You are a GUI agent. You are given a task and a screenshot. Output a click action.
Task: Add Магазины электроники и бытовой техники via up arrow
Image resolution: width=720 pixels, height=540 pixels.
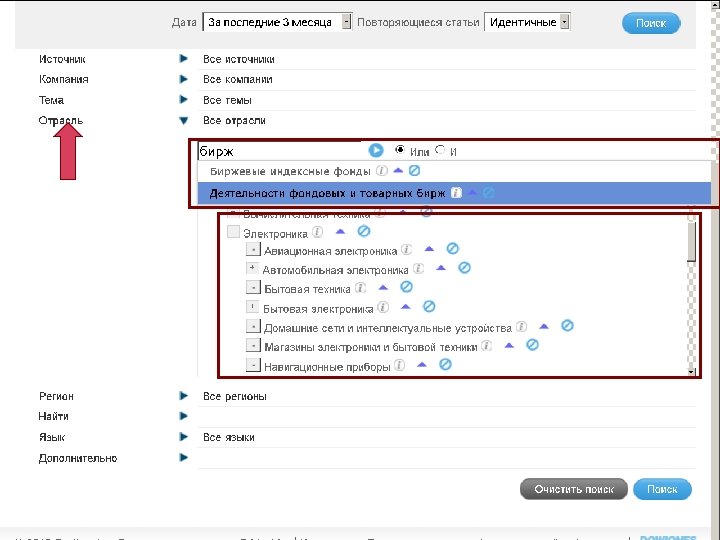(x=509, y=345)
